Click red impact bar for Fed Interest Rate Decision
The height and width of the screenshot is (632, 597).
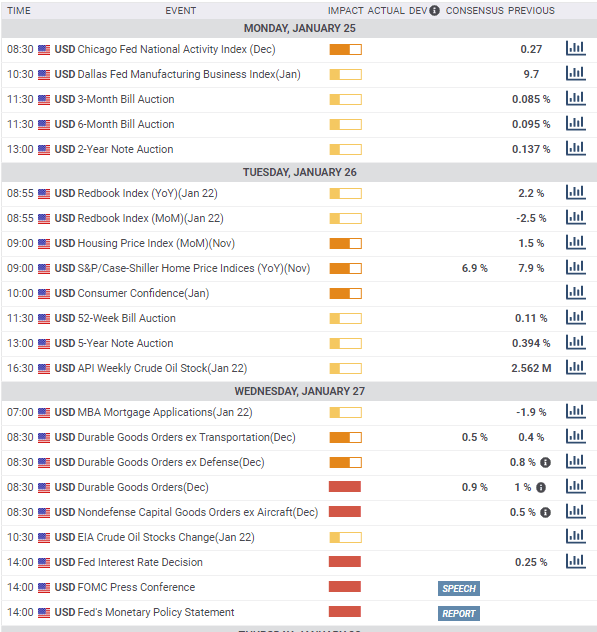pyautogui.click(x=345, y=561)
